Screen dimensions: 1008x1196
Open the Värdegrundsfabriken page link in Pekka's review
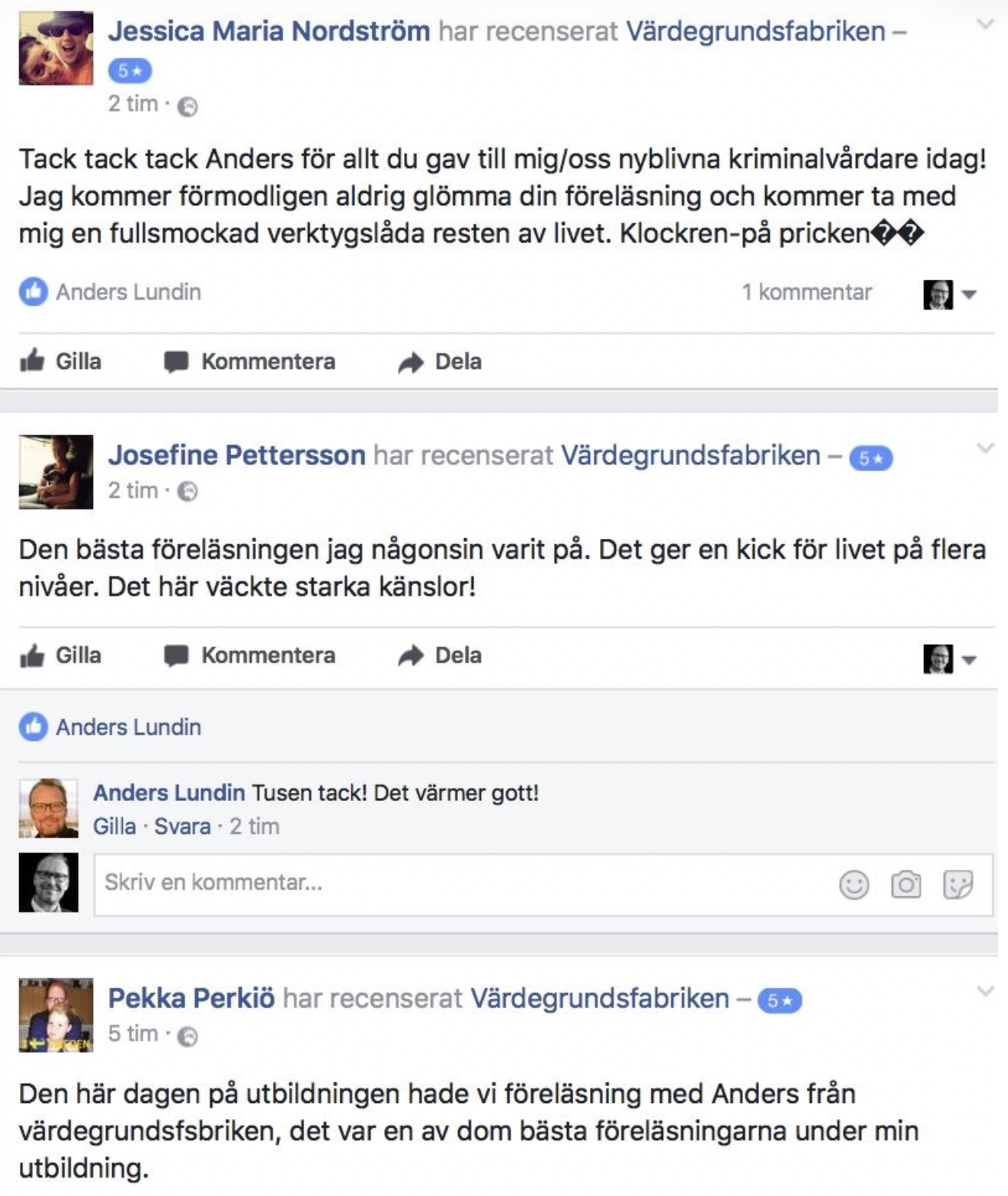(599, 998)
